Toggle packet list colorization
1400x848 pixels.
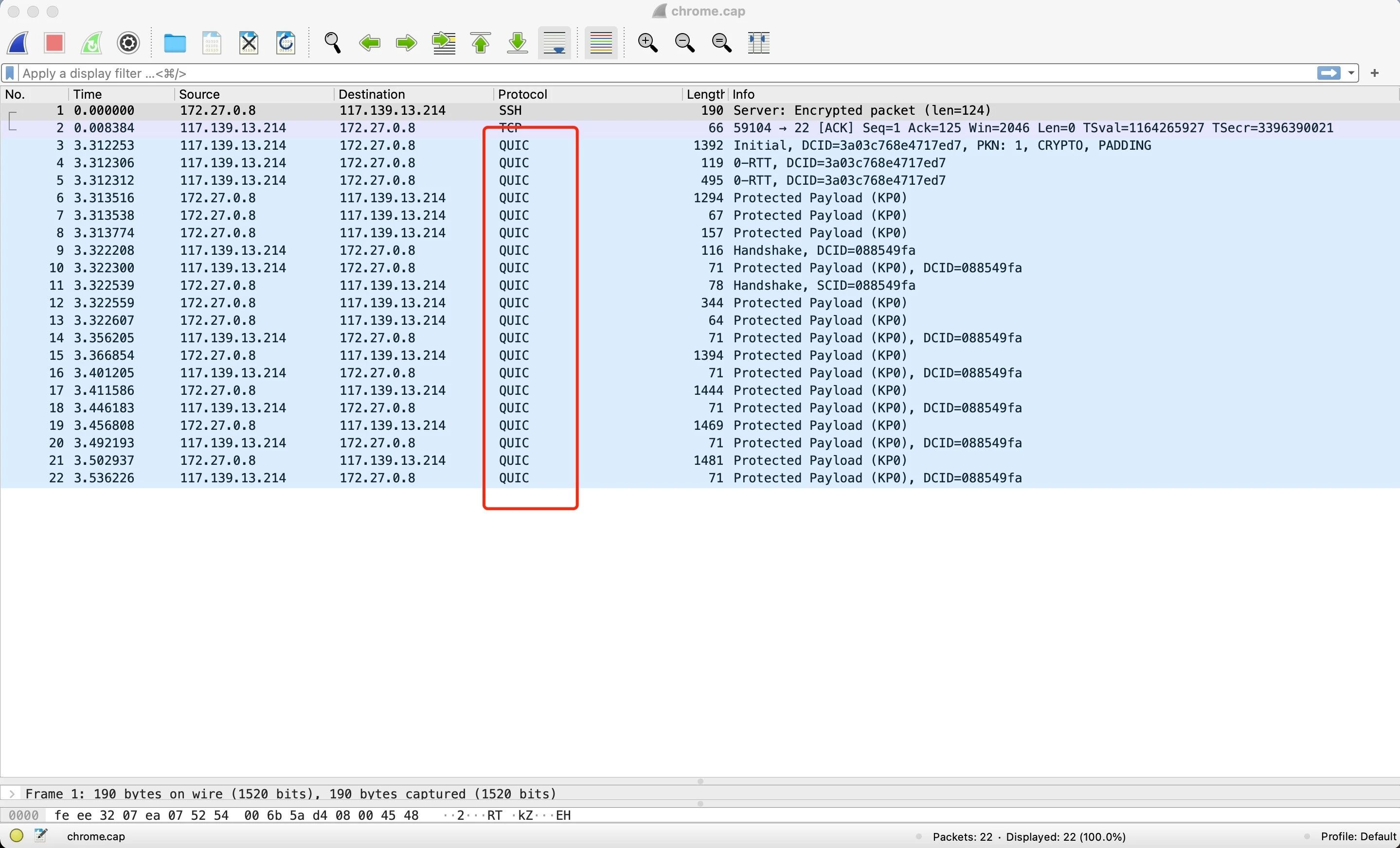(x=601, y=43)
